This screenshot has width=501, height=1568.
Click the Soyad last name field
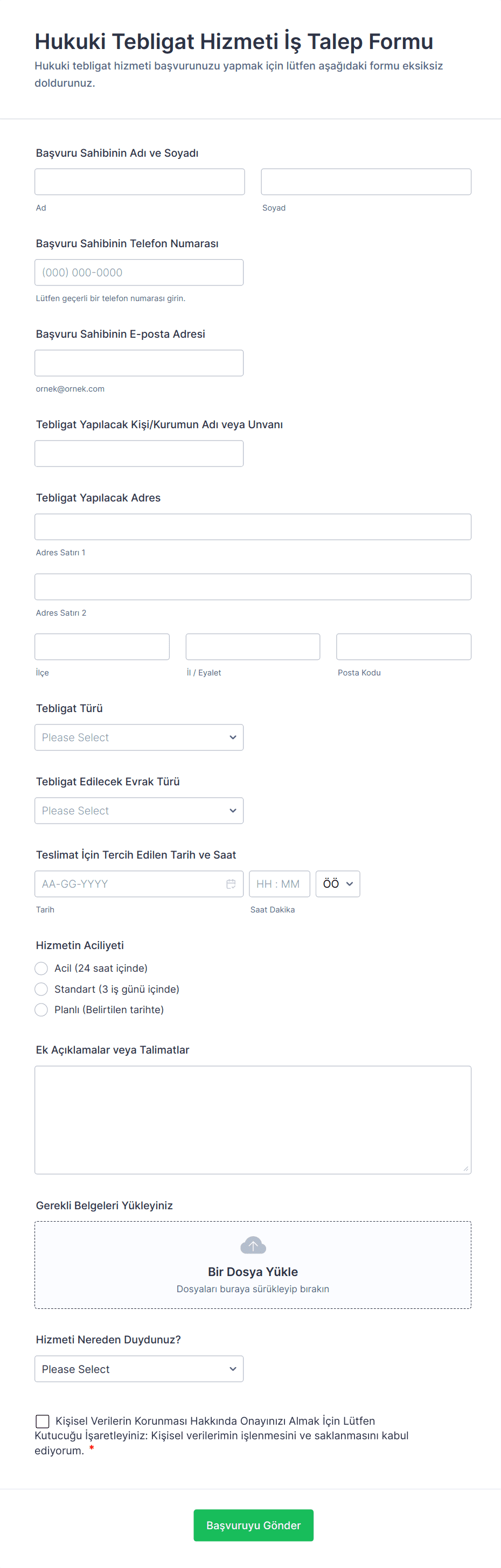pos(366,182)
